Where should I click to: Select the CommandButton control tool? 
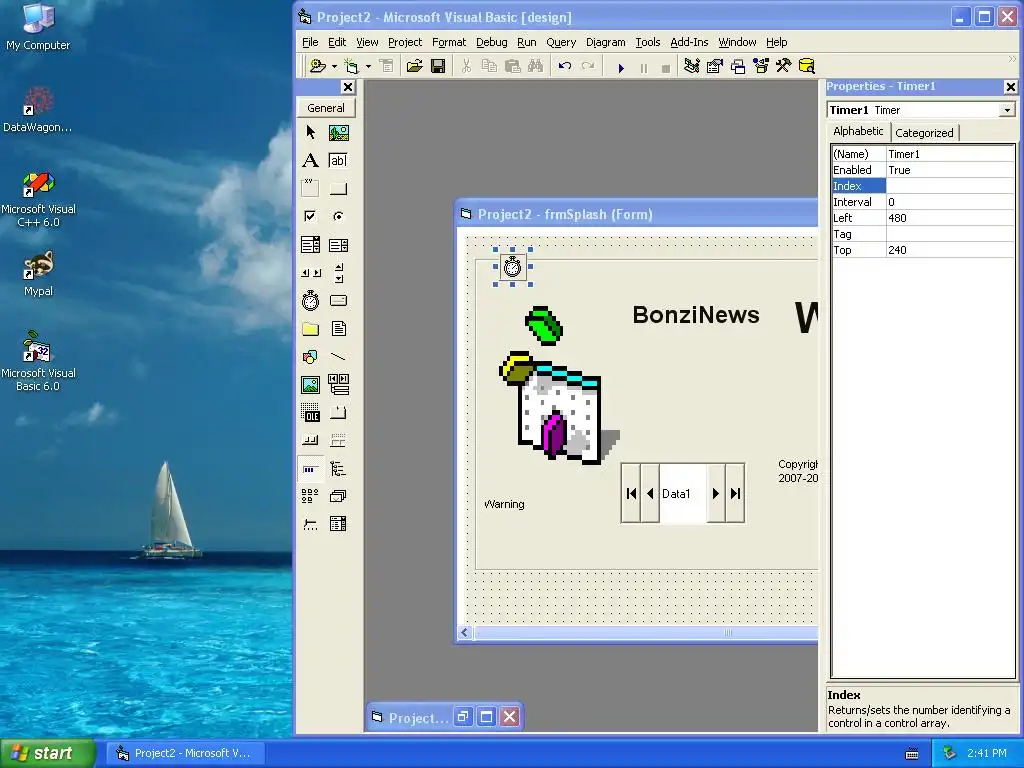pyautogui.click(x=338, y=189)
